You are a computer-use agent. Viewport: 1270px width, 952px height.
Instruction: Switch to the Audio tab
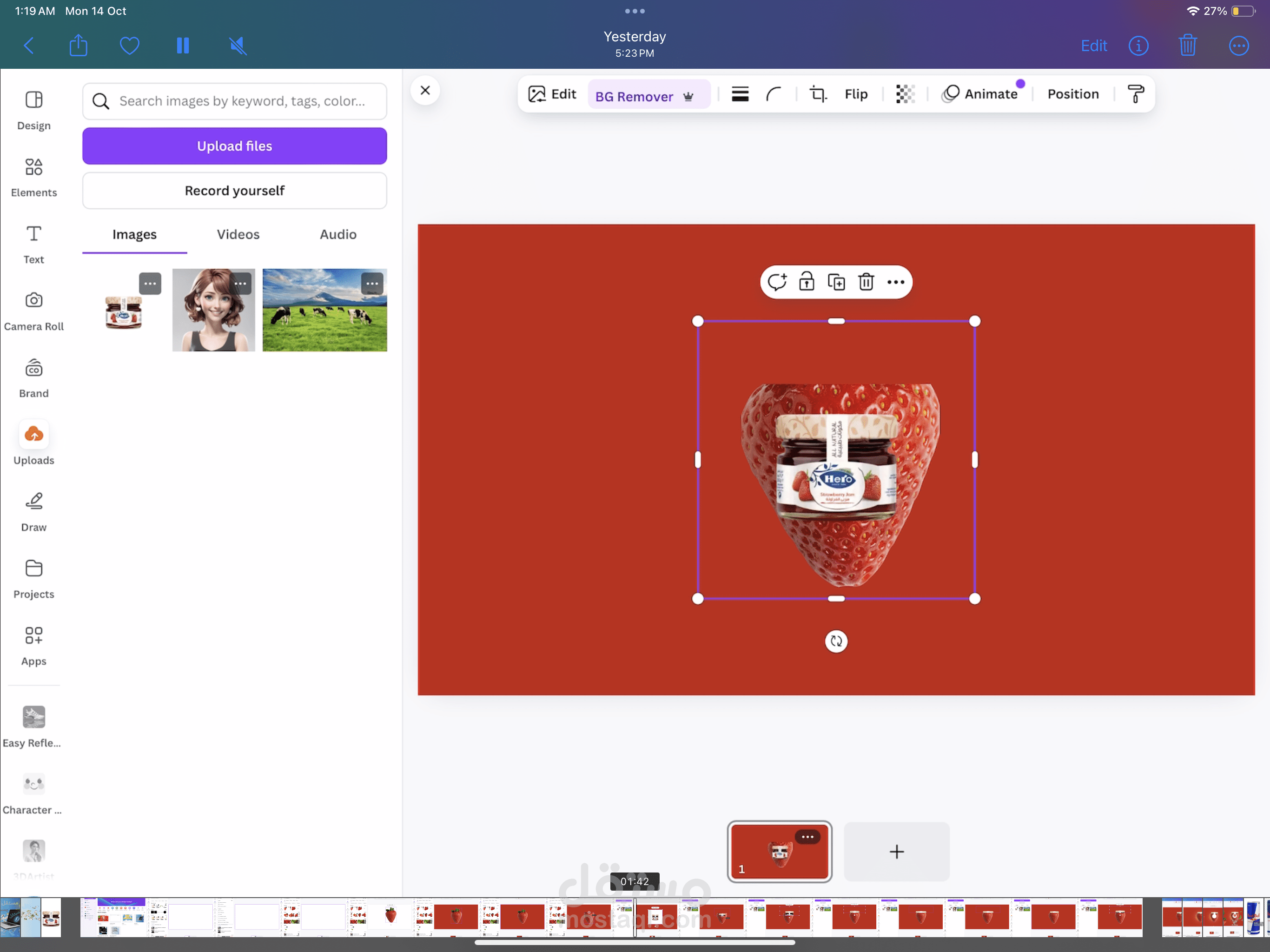point(337,234)
